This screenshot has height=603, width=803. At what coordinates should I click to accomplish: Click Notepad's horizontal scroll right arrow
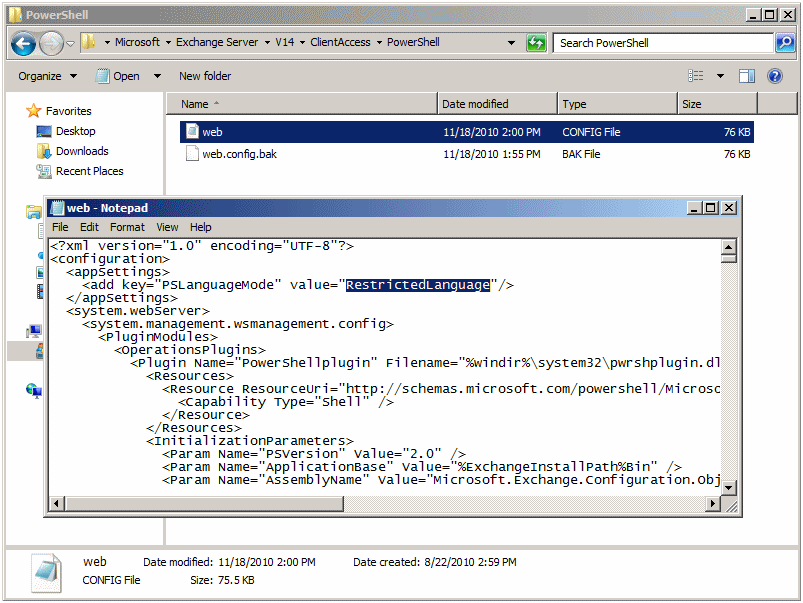[712, 504]
